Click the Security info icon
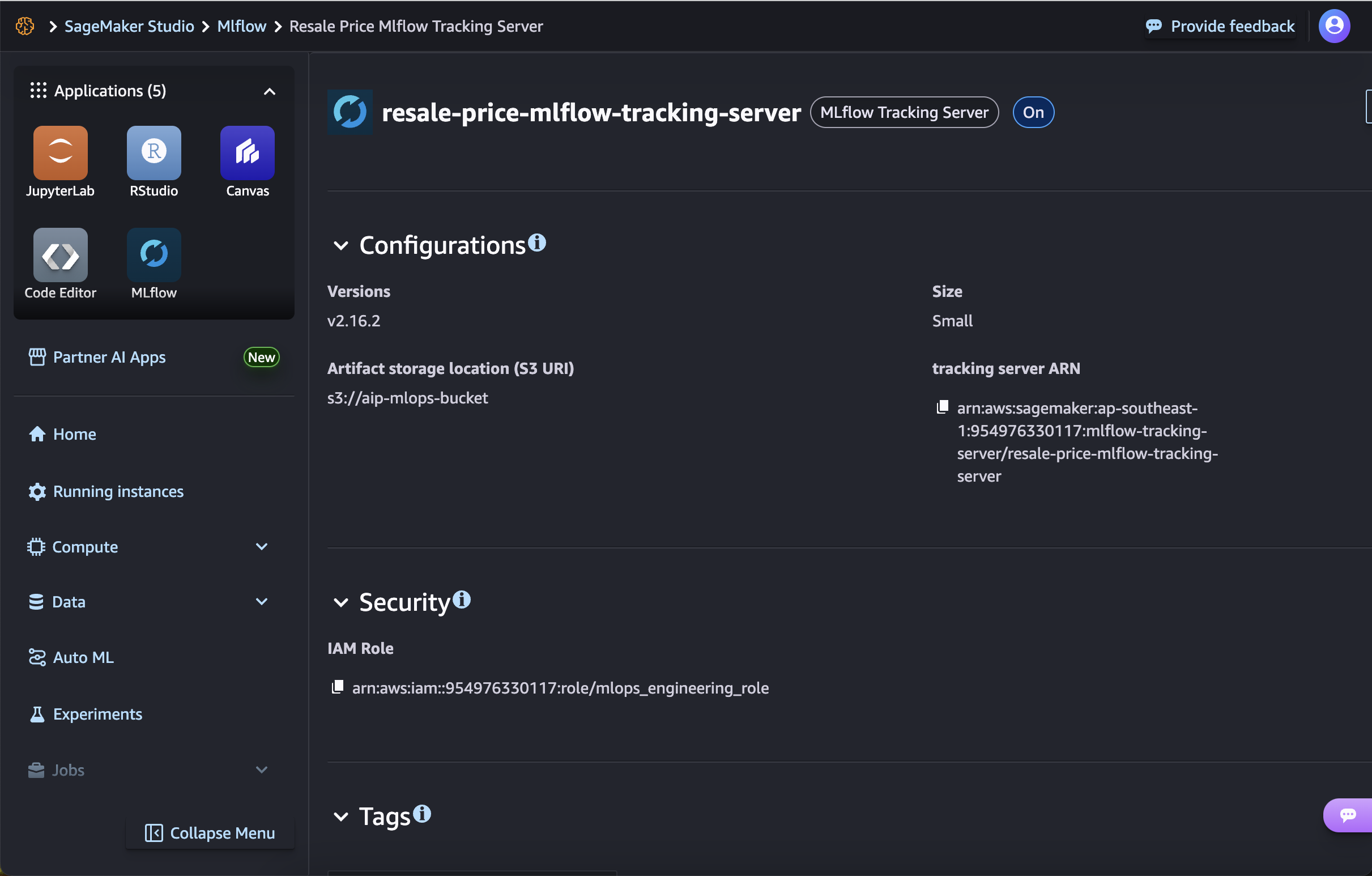The height and width of the screenshot is (876, 1372). tap(462, 599)
